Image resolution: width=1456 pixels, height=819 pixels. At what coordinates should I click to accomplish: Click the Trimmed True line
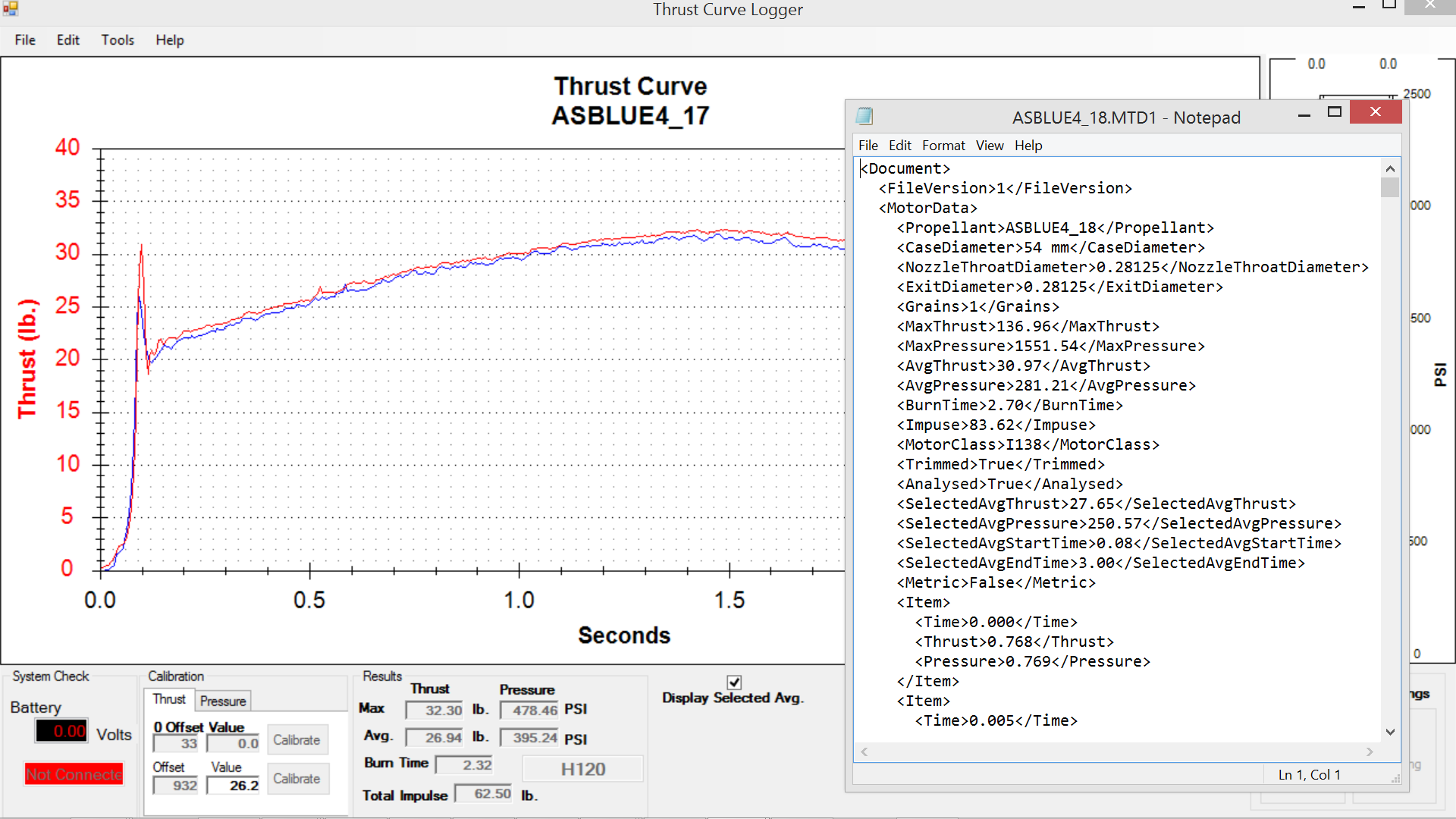pos(1001,464)
